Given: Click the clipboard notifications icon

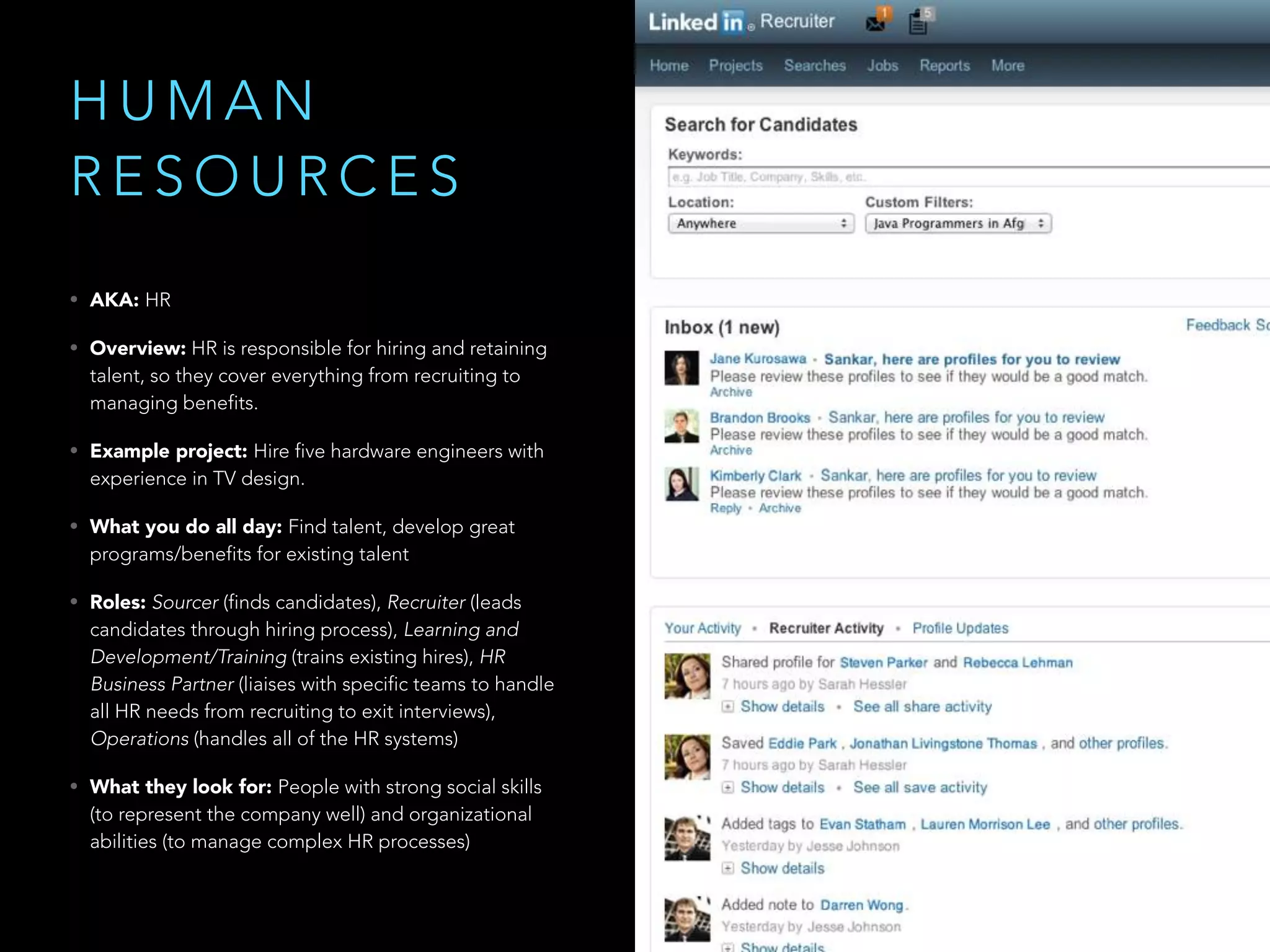Looking at the screenshot, I should coord(919,22).
